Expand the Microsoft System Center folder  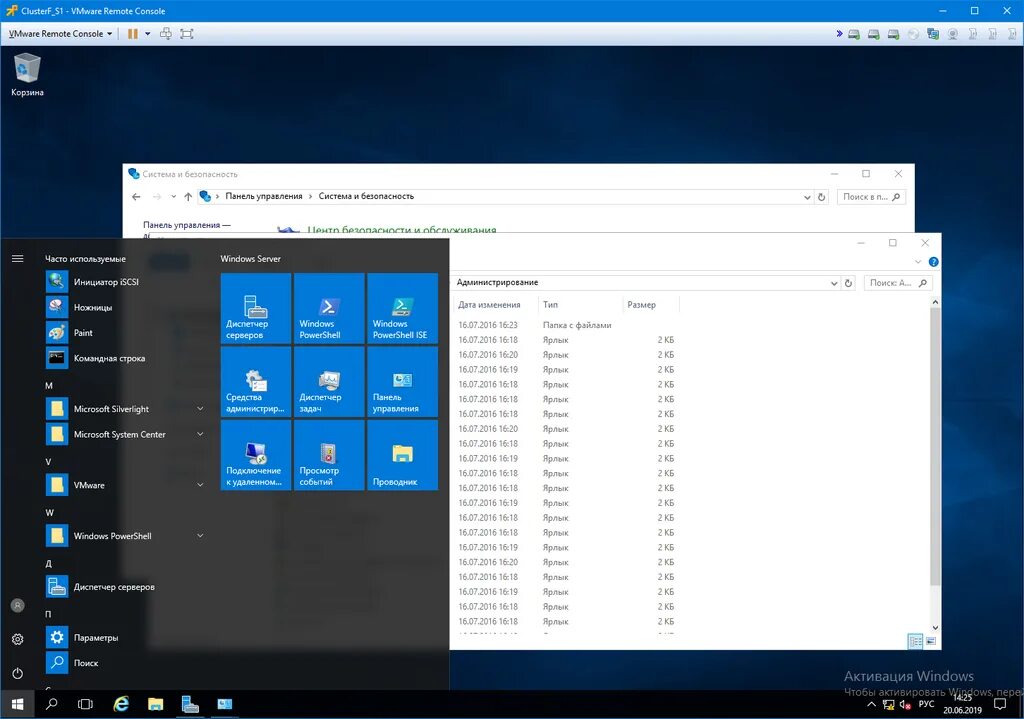coord(124,434)
